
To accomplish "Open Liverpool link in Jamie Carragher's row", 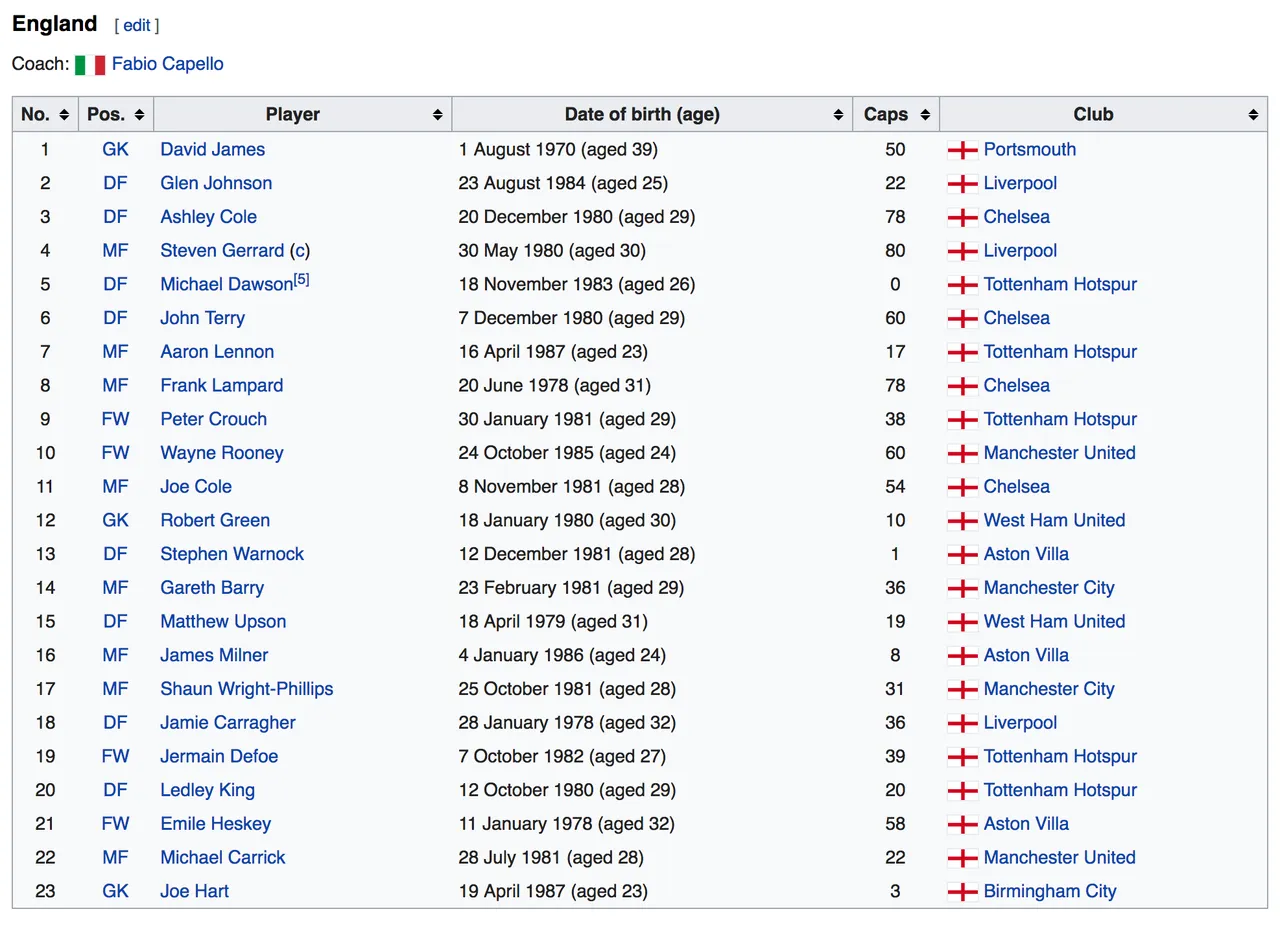I will click(1020, 723).
